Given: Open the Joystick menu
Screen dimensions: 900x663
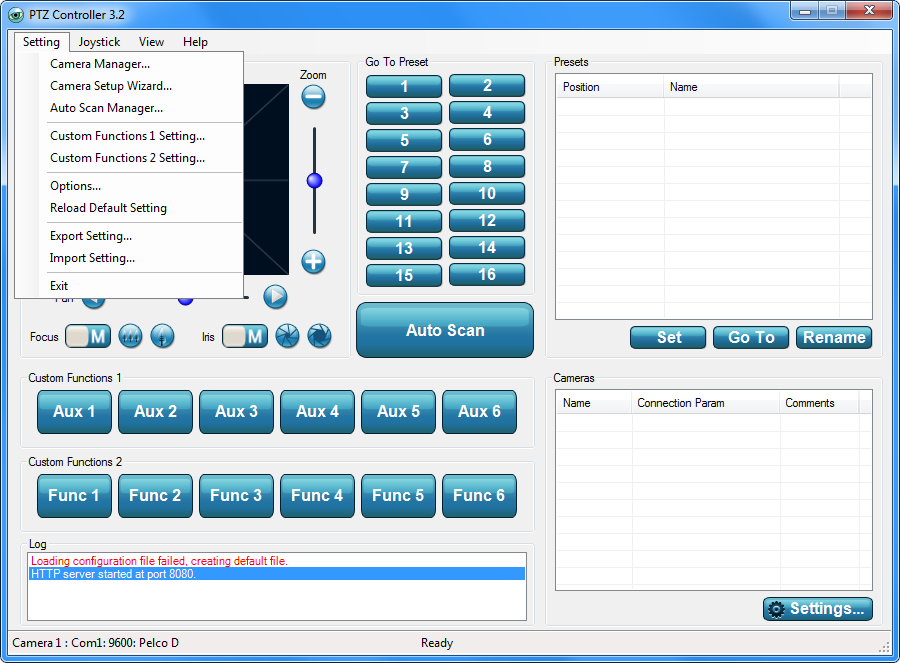Looking at the screenshot, I should click(99, 42).
